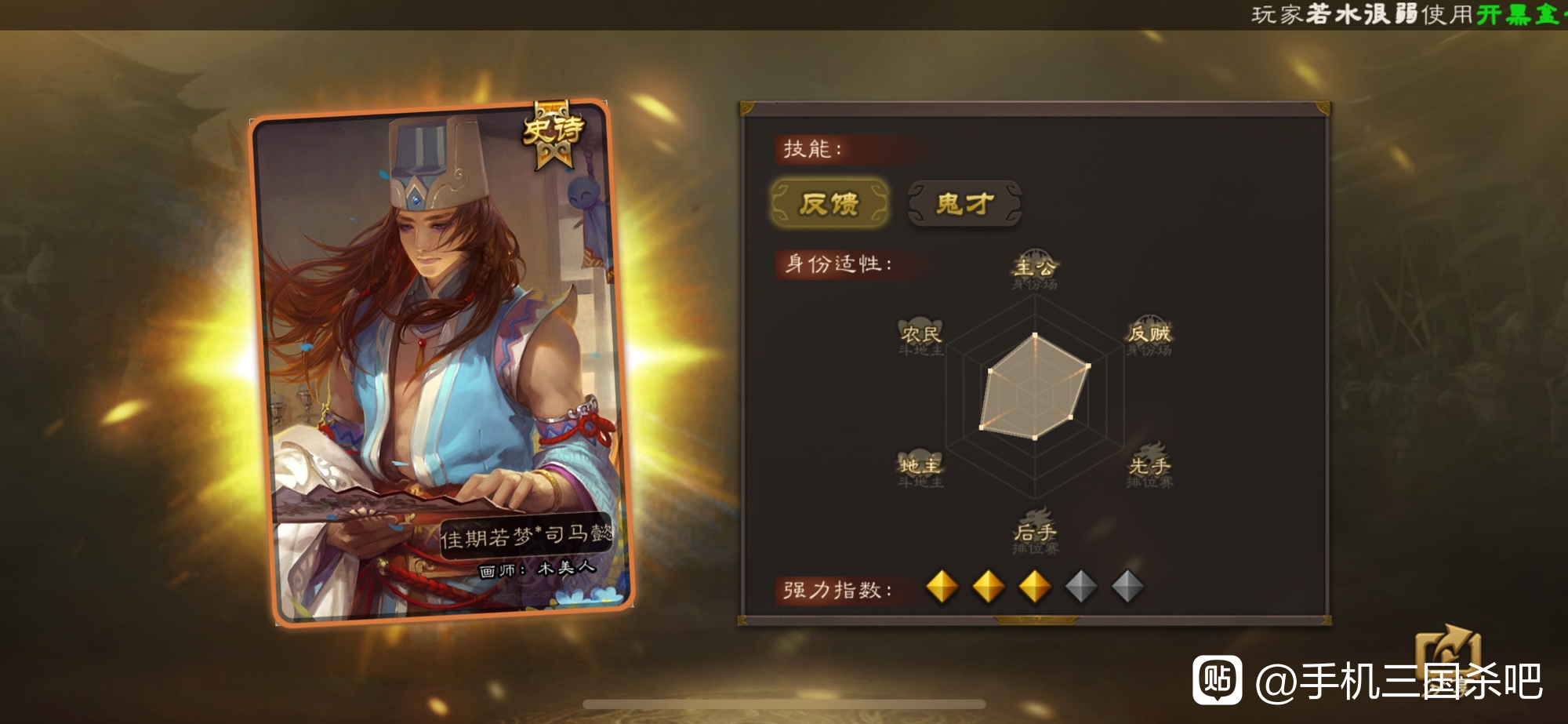The width and height of the screenshot is (1568, 724).
Task: Click the 史诗 epic rarity badge
Action: point(555,133)
